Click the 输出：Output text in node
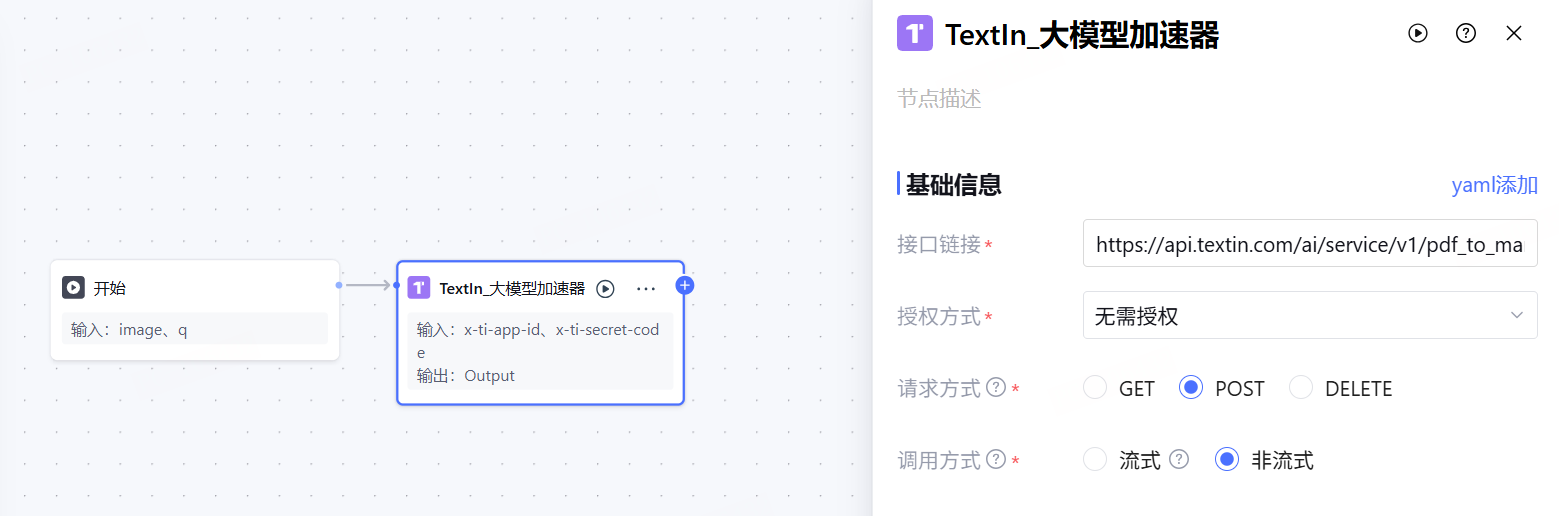 click(466, 376)
